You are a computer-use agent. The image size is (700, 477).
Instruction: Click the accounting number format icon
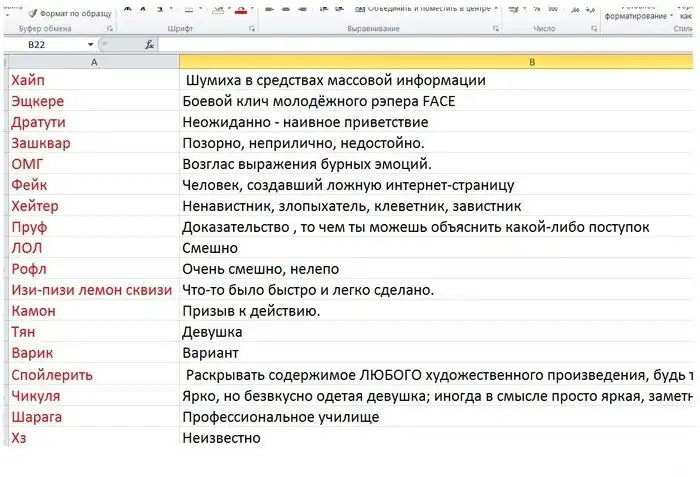click(513, 10)
